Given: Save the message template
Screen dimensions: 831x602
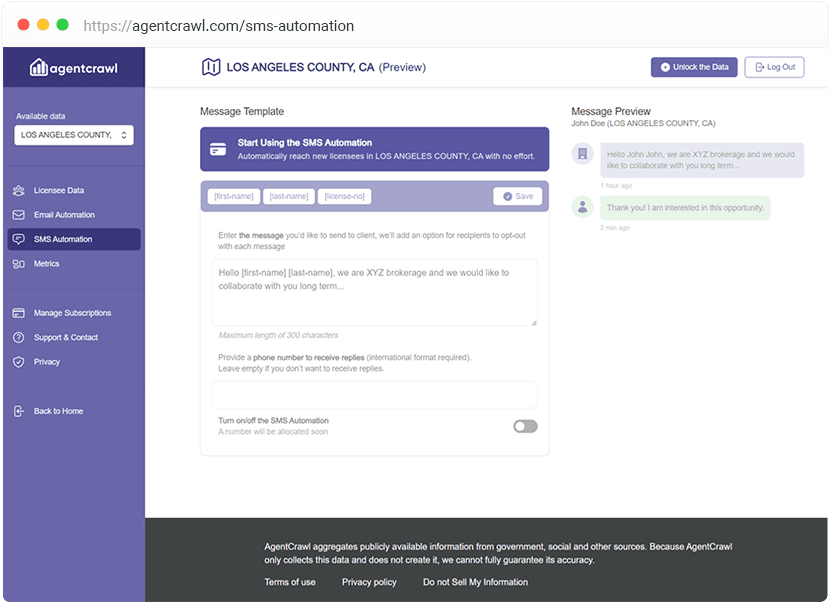Looking at the screenshot, I should pyautogui.click(x=518, y=196).
